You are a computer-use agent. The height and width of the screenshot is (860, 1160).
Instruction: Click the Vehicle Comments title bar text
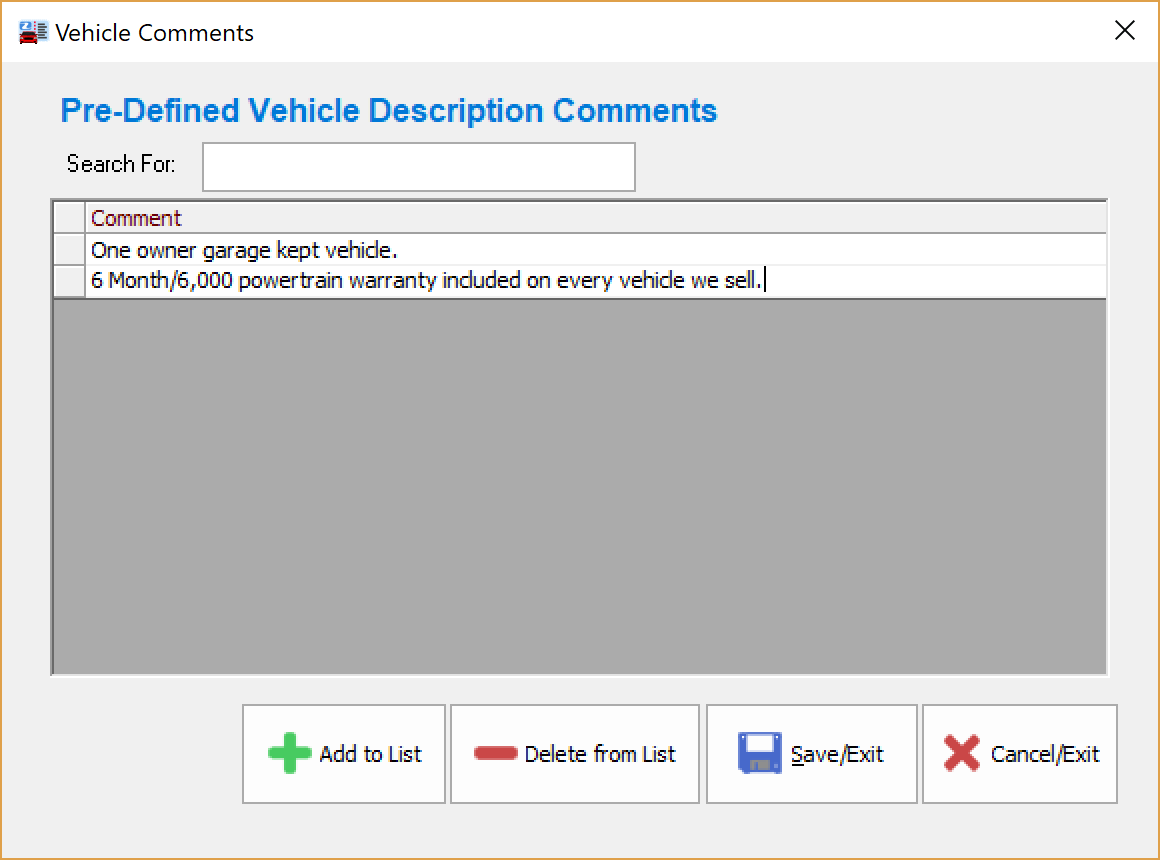point(155,31)
